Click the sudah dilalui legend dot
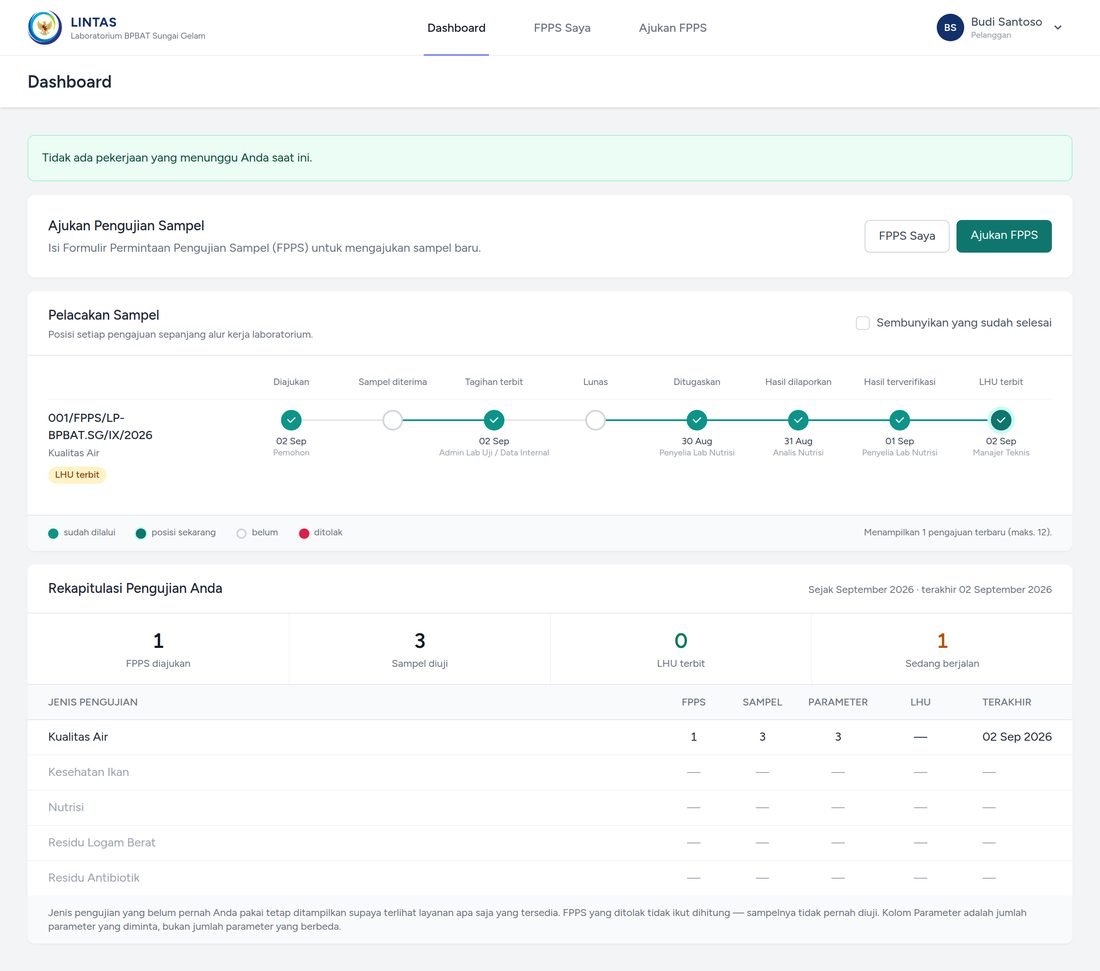The width and height of the screenshot is (1100, 971). pos(53,533)
